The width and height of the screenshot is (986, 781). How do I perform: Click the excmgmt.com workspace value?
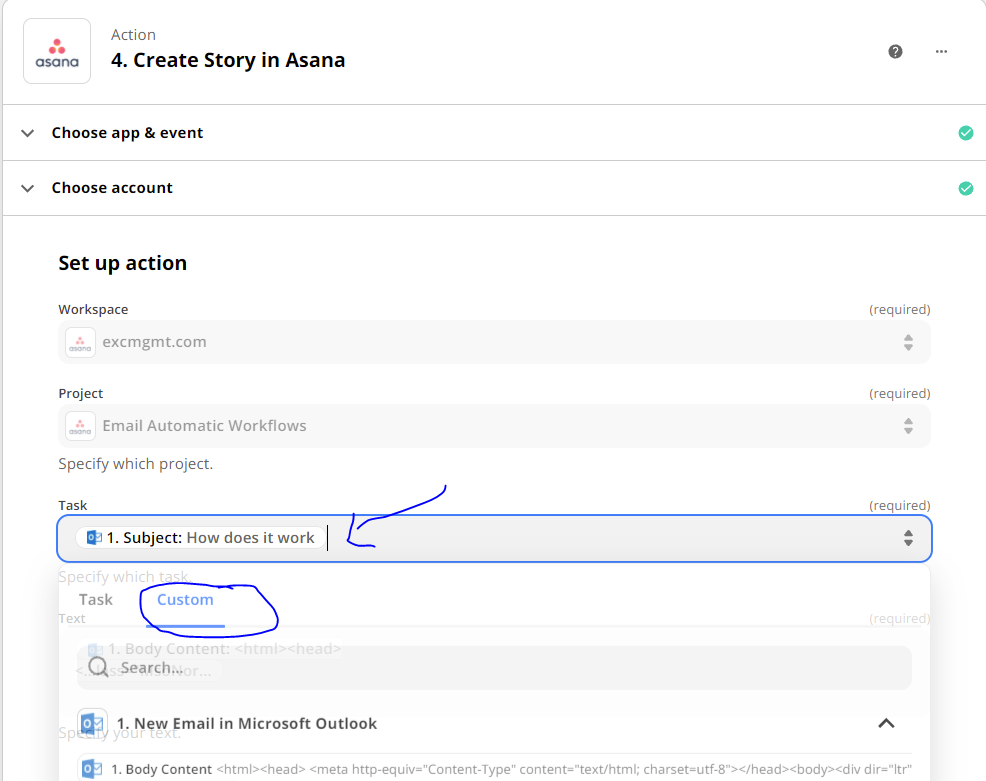(x=154, y=342)
